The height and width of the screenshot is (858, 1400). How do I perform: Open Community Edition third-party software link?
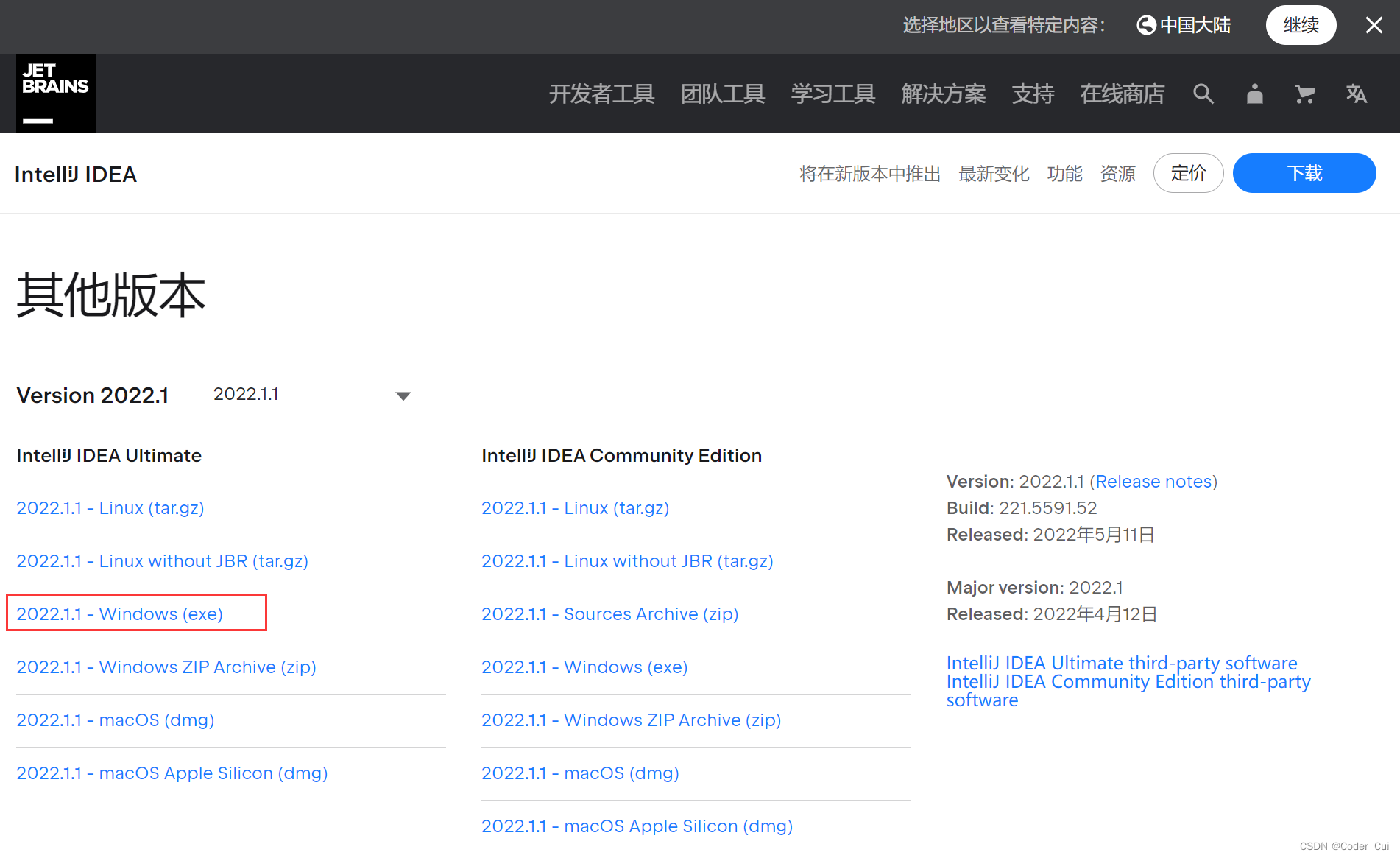(1128, 691)
